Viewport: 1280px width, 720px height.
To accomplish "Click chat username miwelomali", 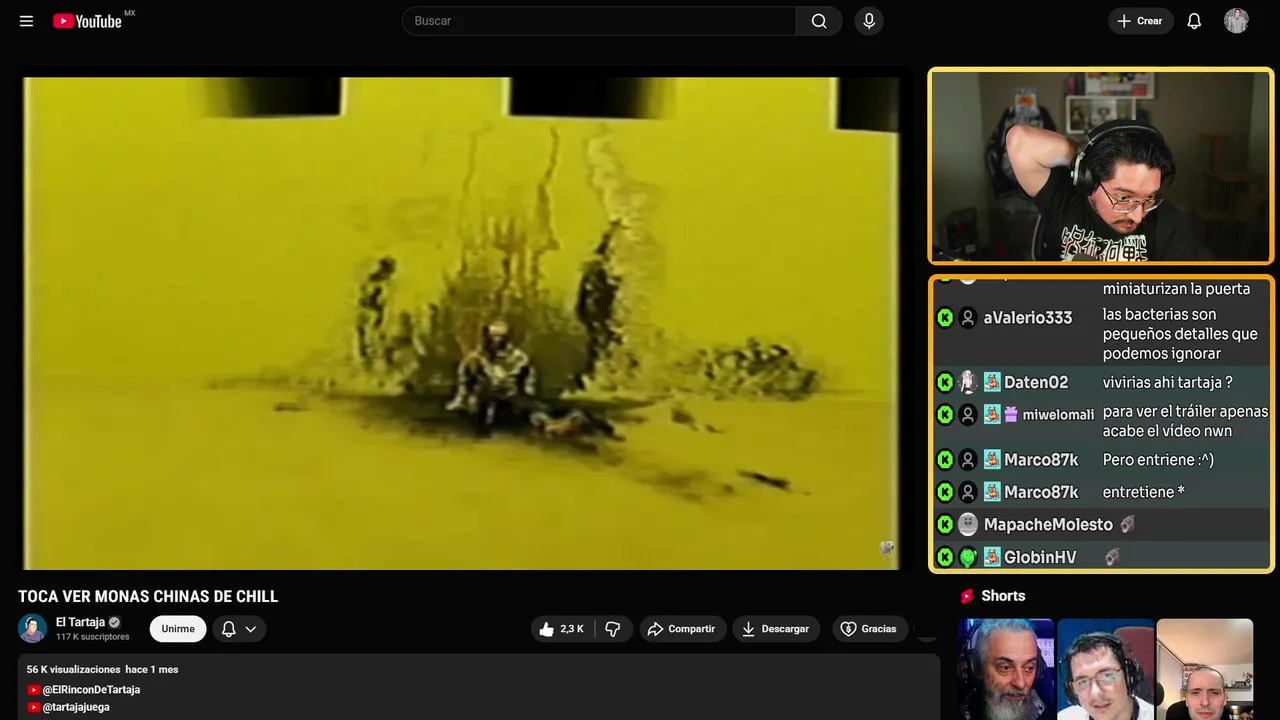I will tap(1058, 414).
